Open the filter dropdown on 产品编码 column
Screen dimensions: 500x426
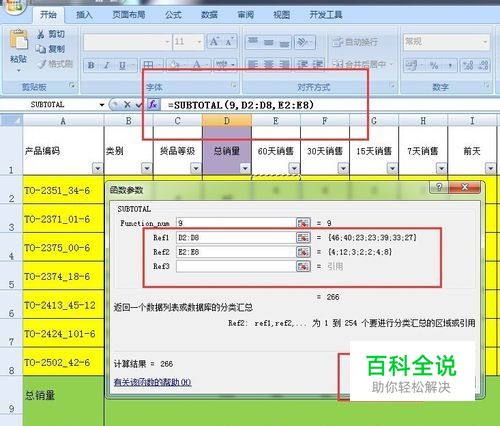coord(98,168)
